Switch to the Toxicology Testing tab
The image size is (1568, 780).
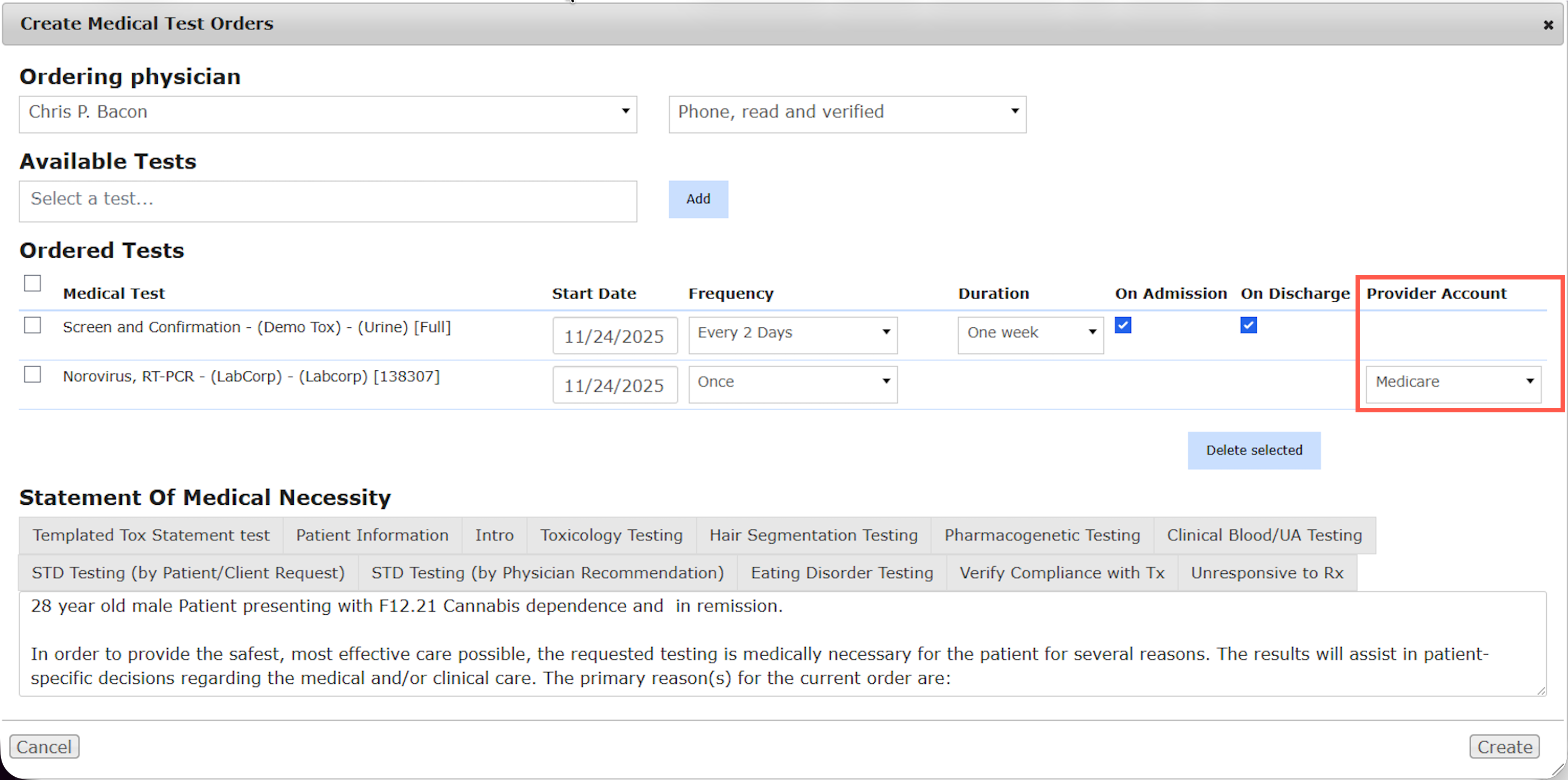tap(611, 535)
